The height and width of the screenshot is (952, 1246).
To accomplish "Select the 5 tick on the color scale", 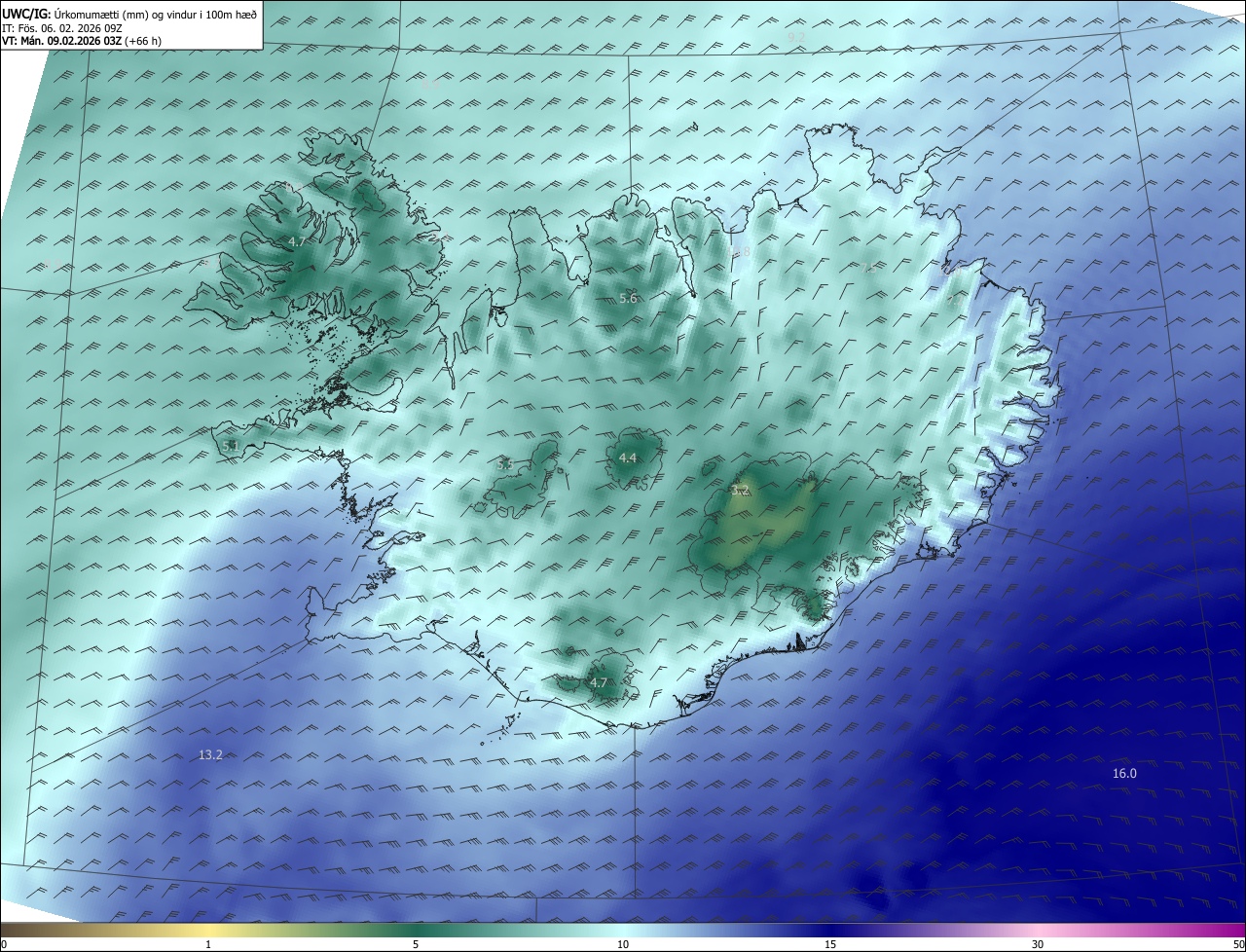I will (416, 944).
